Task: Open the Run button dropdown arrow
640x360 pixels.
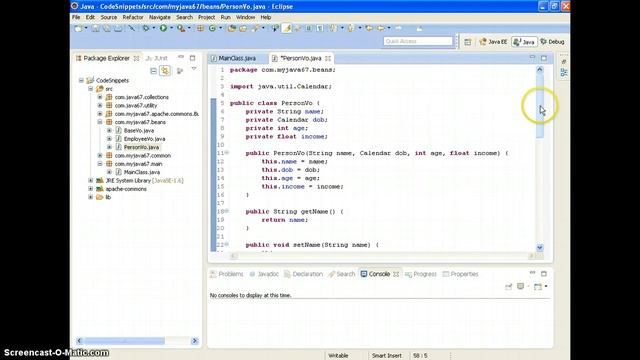Action: (x=171, y=28)
